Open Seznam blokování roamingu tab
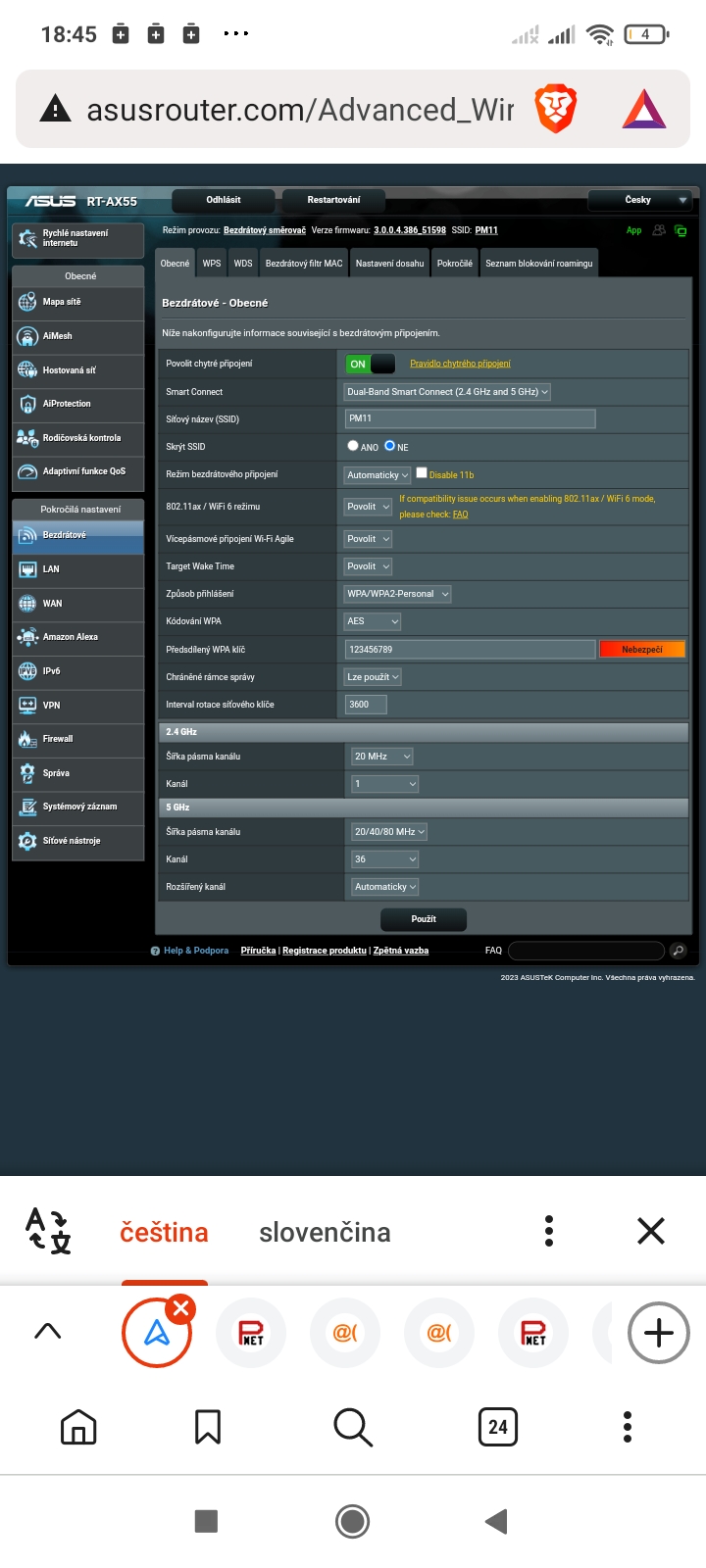This screenshot has width=706, height=1568. [539, 264]
